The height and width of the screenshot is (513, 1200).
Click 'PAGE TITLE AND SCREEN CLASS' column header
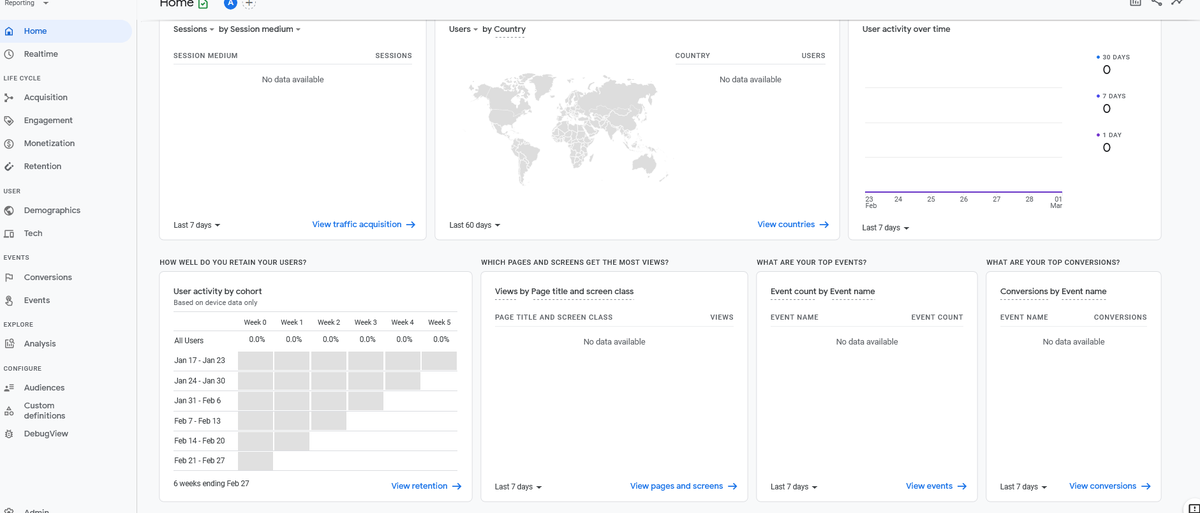554,318
